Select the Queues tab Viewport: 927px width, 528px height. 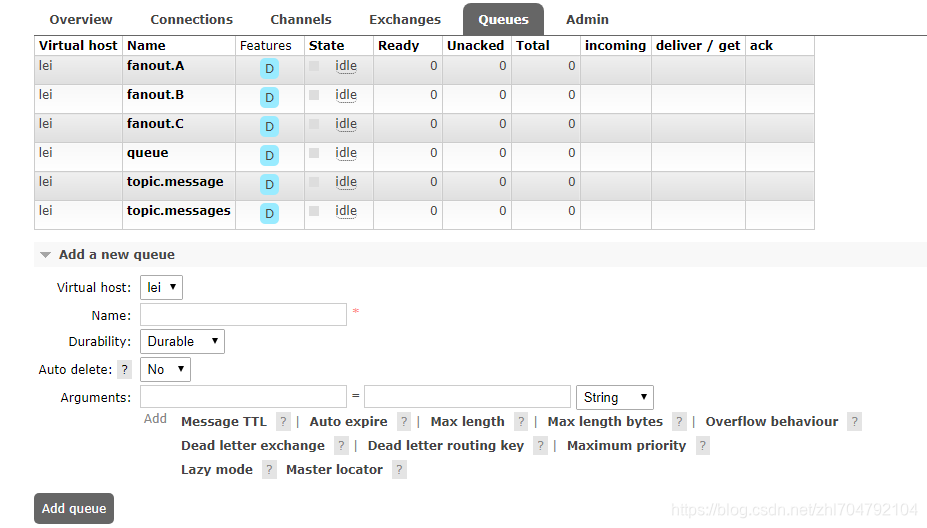tap(503, 20)
